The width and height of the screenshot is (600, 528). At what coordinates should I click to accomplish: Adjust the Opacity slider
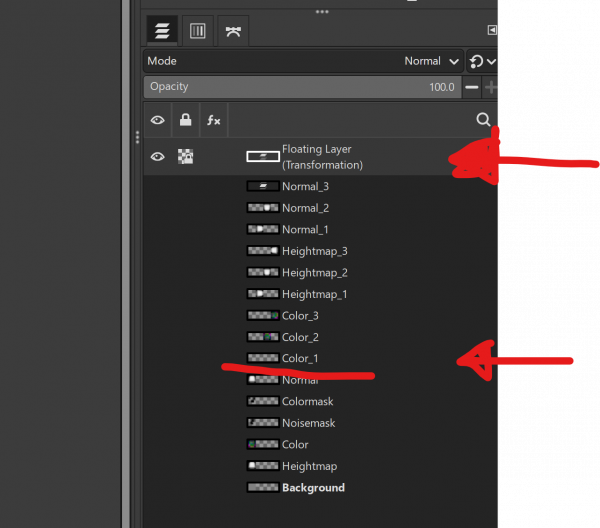[302, 87]
